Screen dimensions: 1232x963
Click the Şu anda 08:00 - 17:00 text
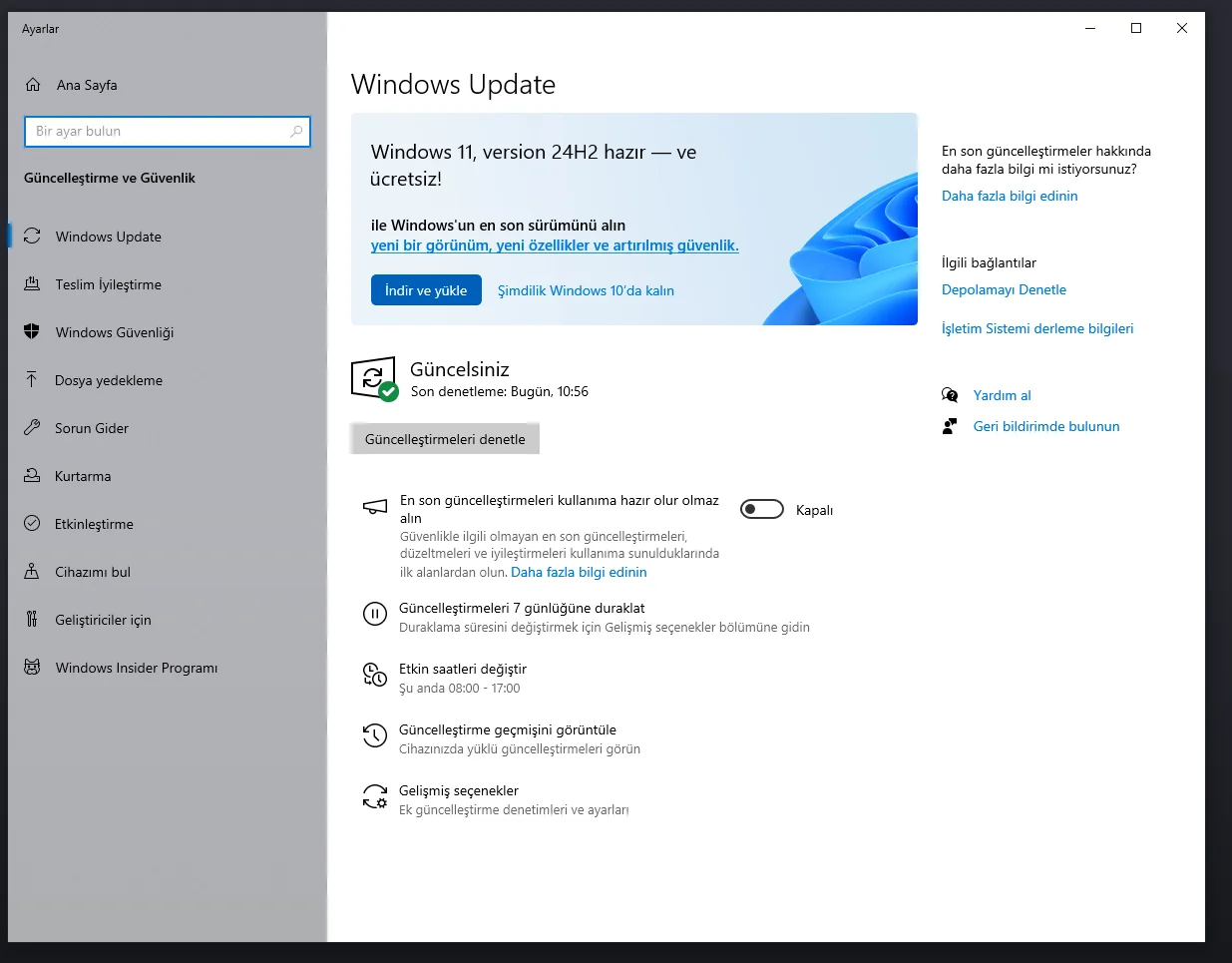pyautogui.click(x=459, y=689)
